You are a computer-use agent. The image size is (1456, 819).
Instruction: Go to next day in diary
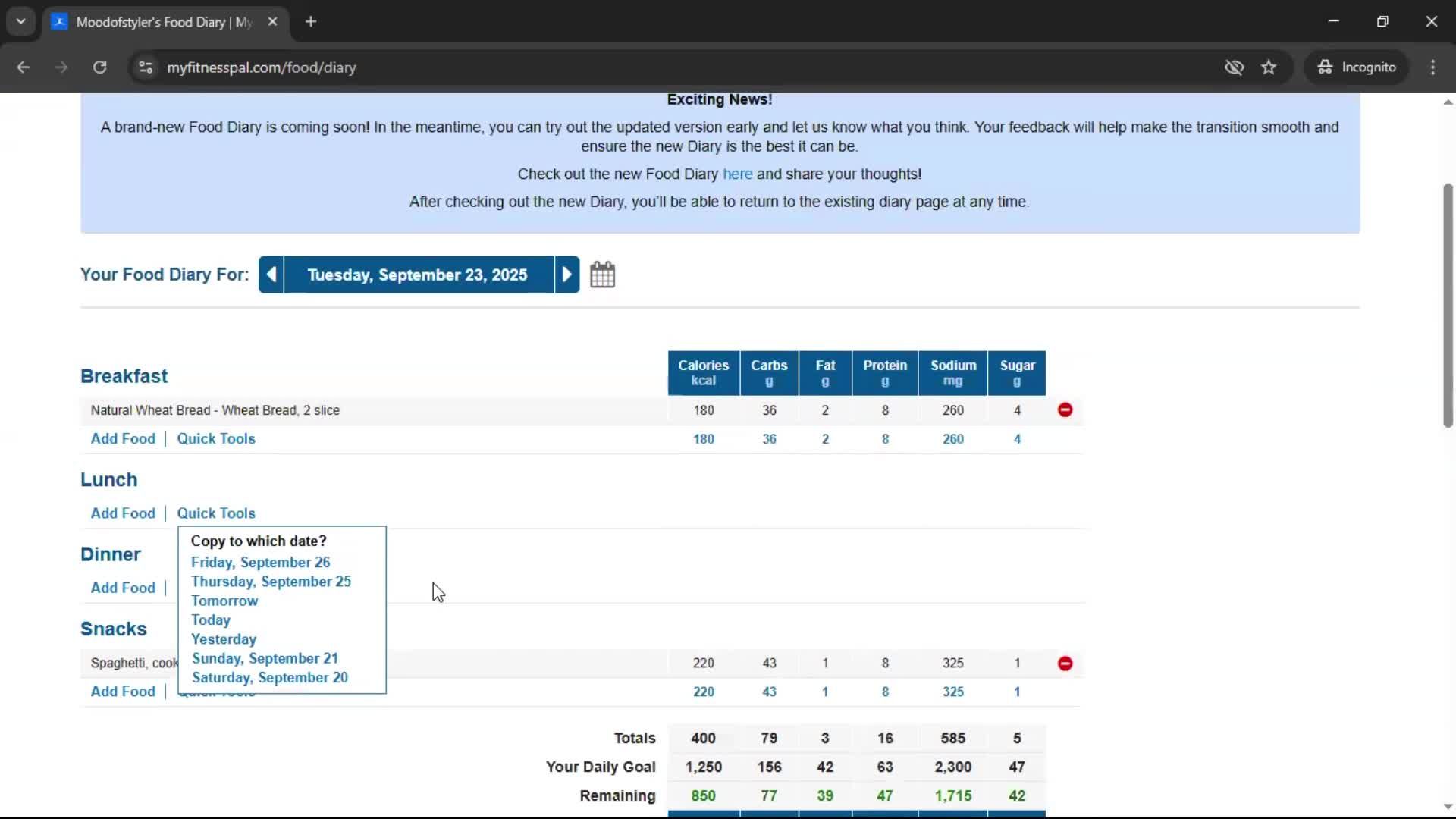click(566, 275)
